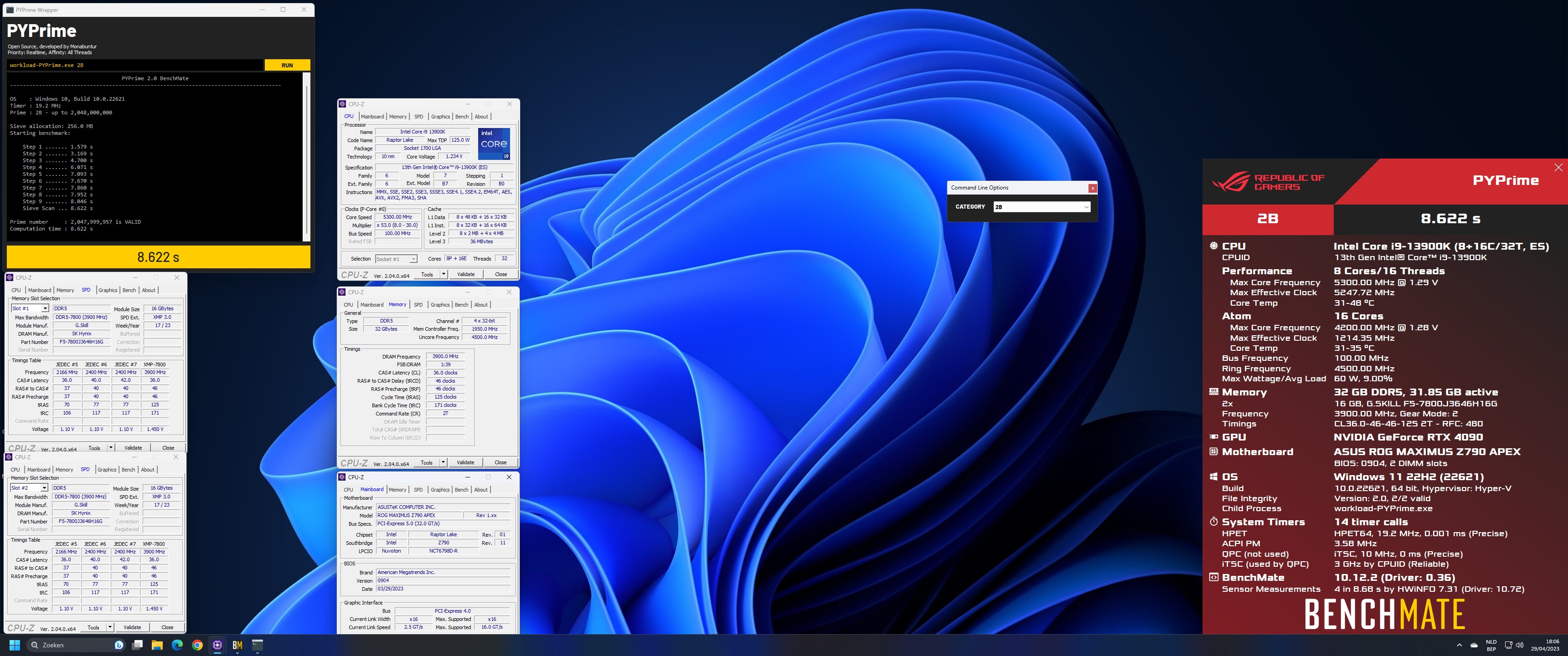Open About tab in Slot #1 SPD window
The width and height of the screenshot is (1568, 656).
(149, 290)
